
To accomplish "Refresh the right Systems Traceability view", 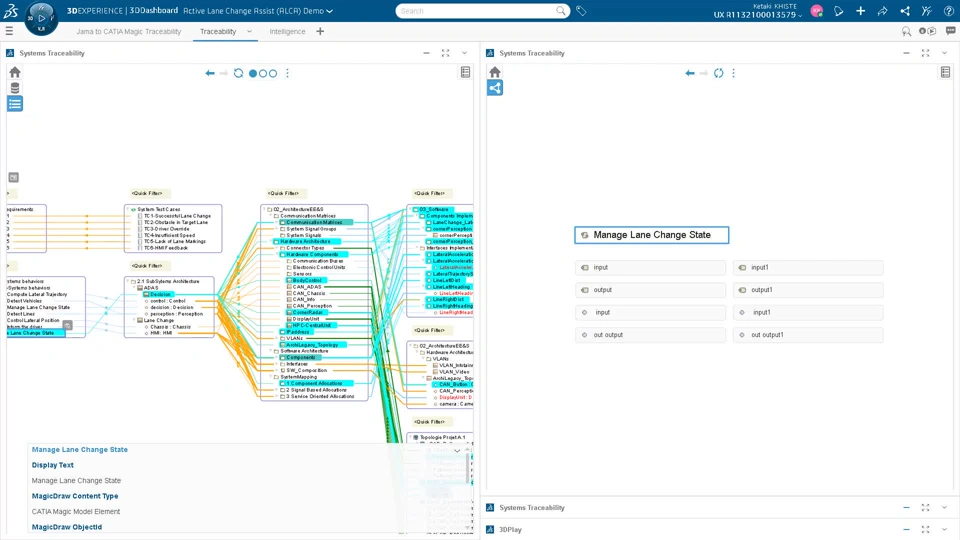I will coord(718,73).
